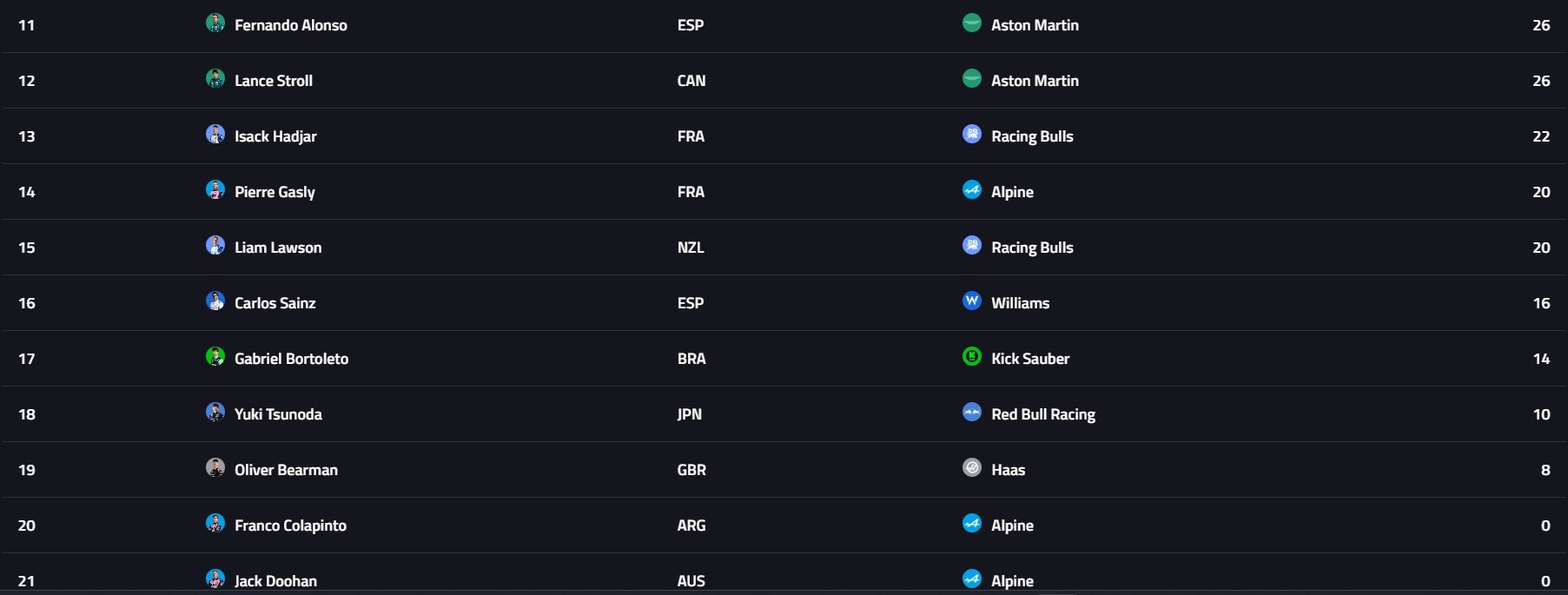Open Carlos Sainz driver name link
The height and width of the screenshot is (595, 1568).
point(275,303)
